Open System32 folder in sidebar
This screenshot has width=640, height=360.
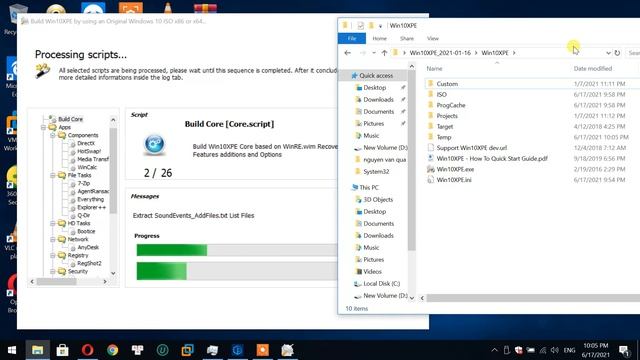(376, 171)
